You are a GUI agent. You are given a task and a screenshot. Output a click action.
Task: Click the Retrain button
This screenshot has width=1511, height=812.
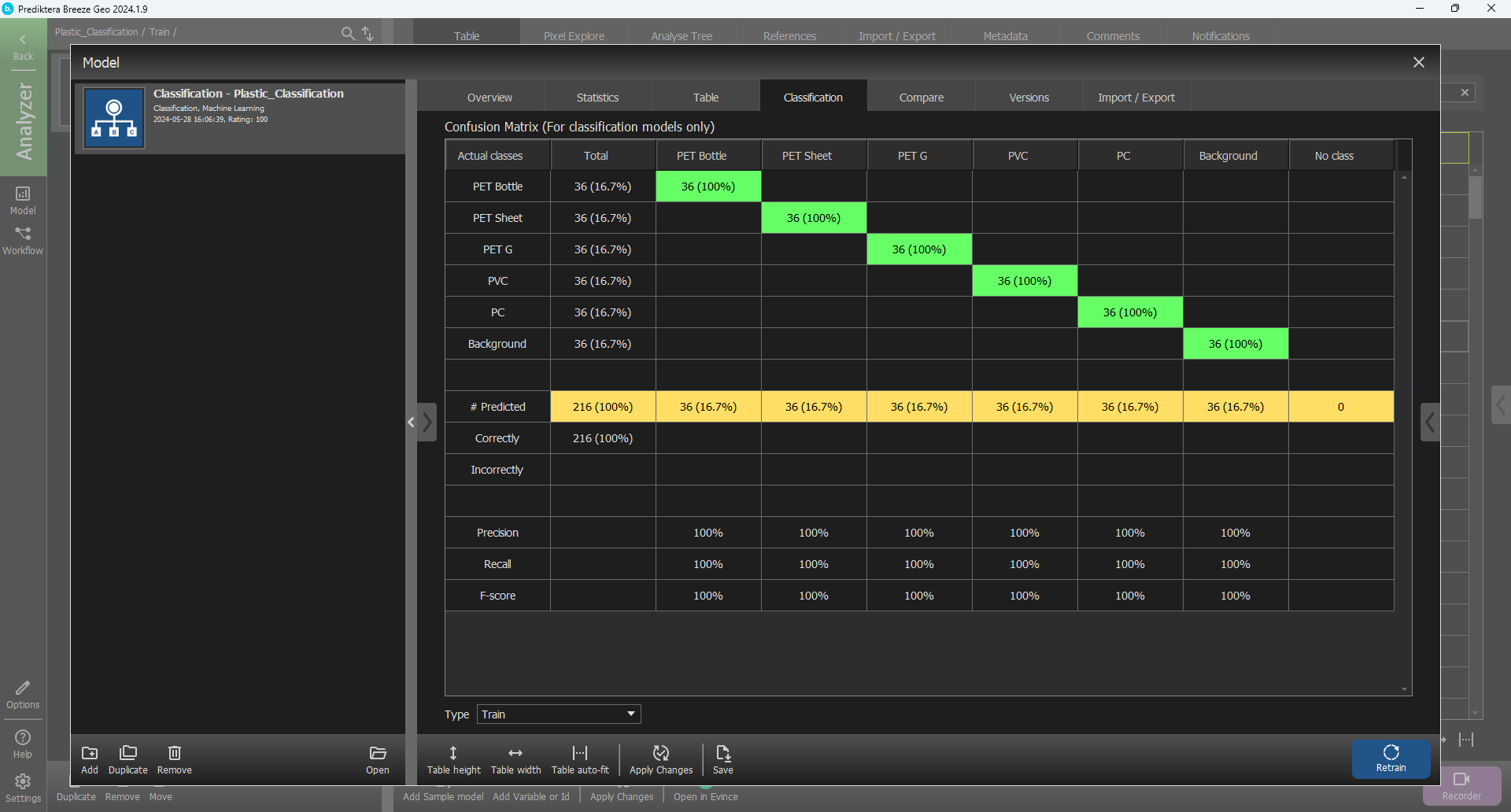1391,758
